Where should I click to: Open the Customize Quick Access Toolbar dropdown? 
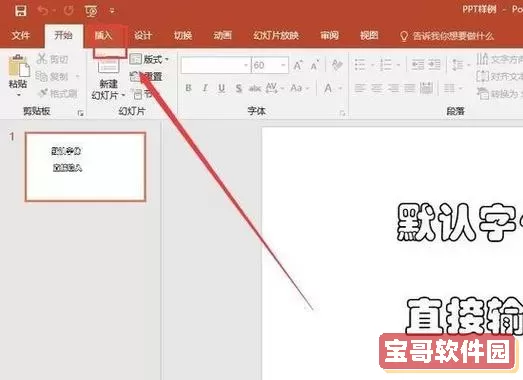click(112, 11)
